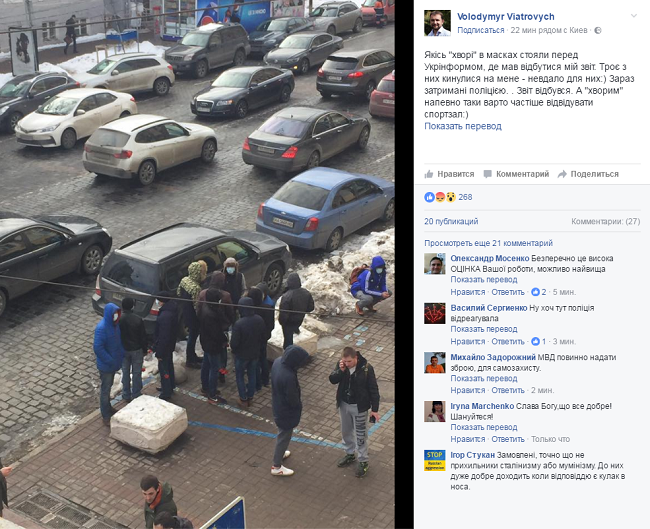Expand Просмотреть еще 21 комментарий
This screenshot has height=529, width=650.
tap(488, 243)
